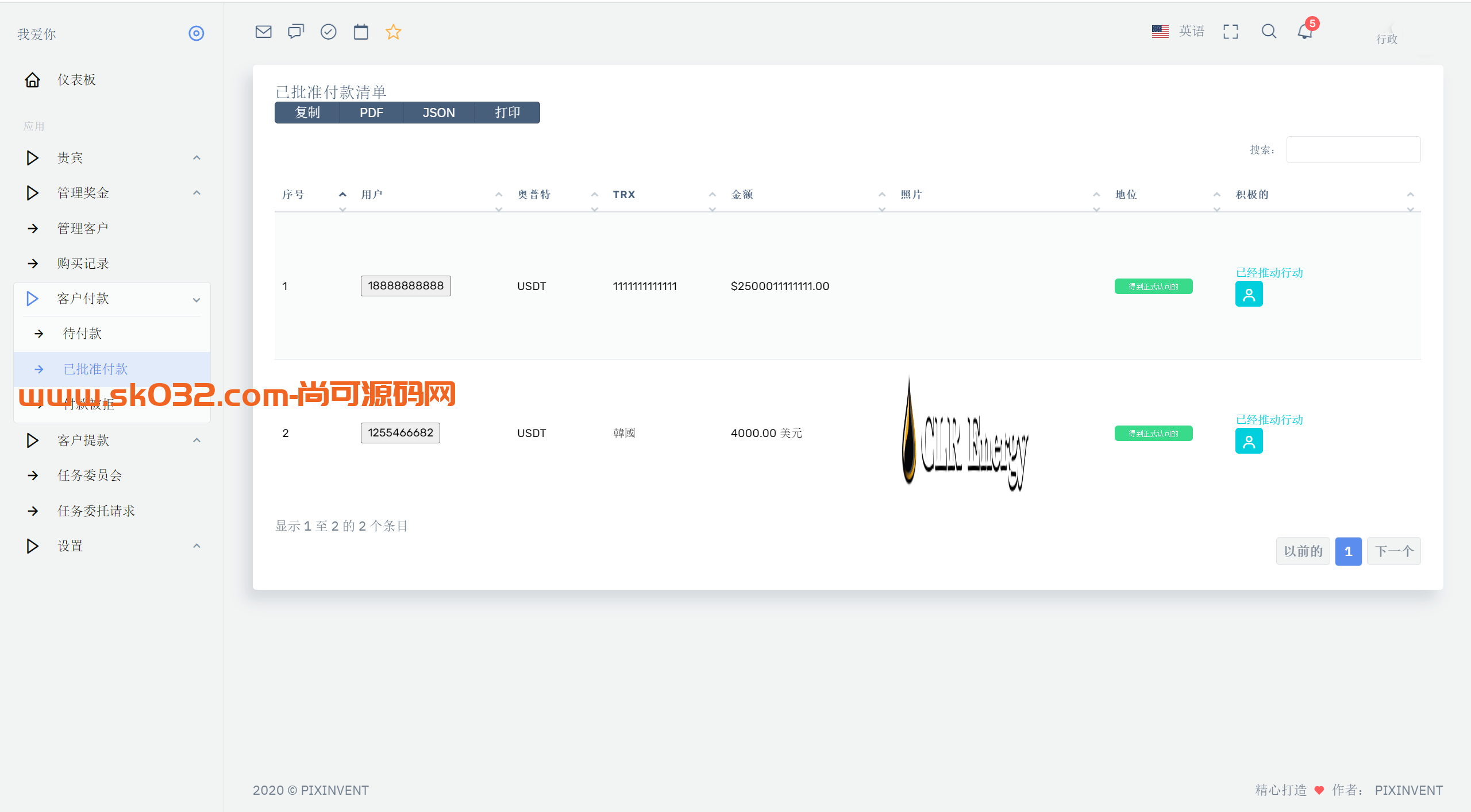Open the search magnifier icon

[1269, 32]
